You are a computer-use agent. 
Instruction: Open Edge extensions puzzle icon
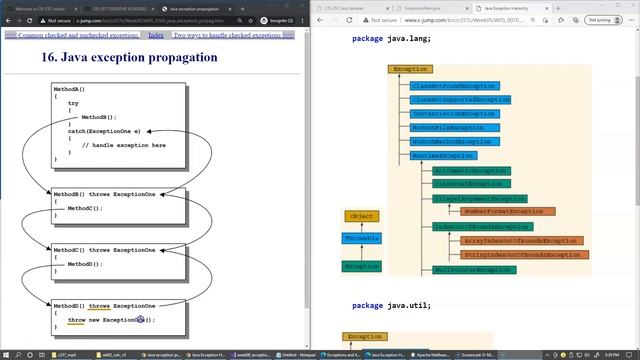[561, 20]
